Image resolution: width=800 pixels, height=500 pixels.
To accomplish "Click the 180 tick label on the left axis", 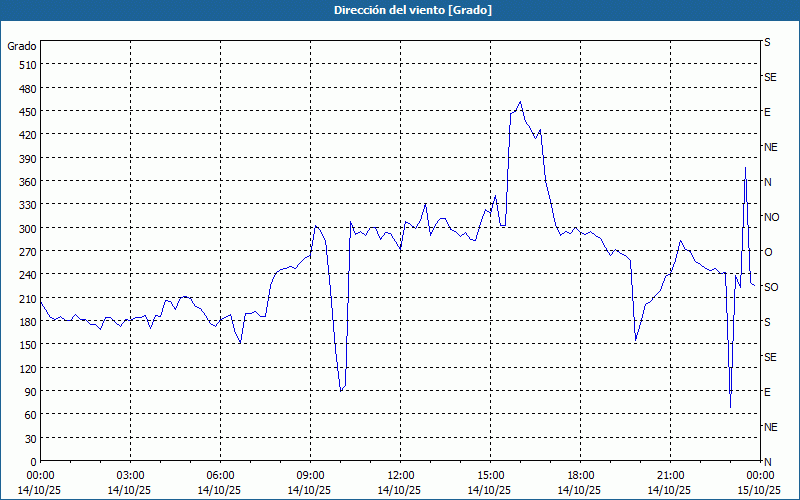I will pos(25,321).
